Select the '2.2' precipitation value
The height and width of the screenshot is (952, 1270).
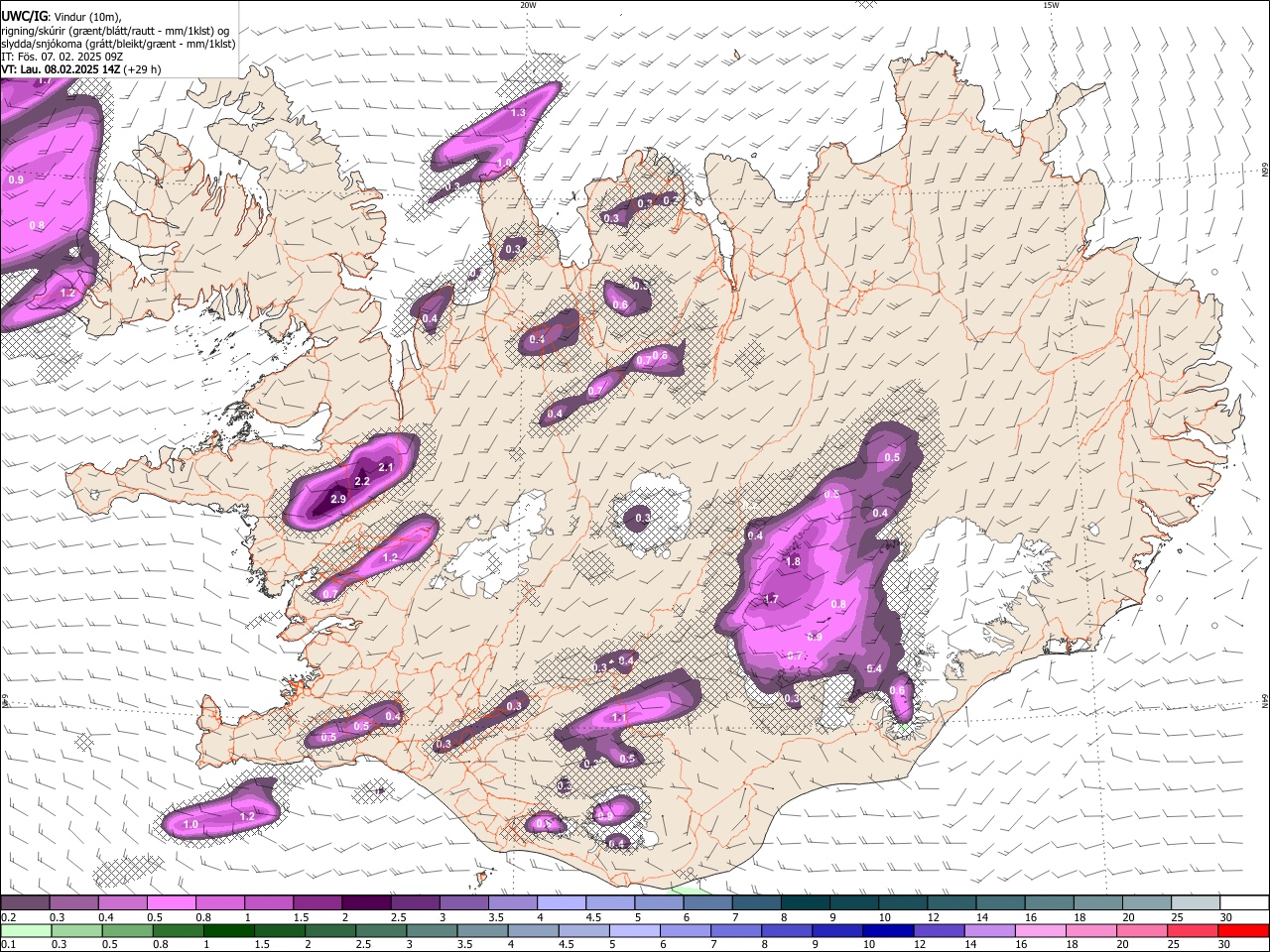pyautogui.click(x=362, y=481)
